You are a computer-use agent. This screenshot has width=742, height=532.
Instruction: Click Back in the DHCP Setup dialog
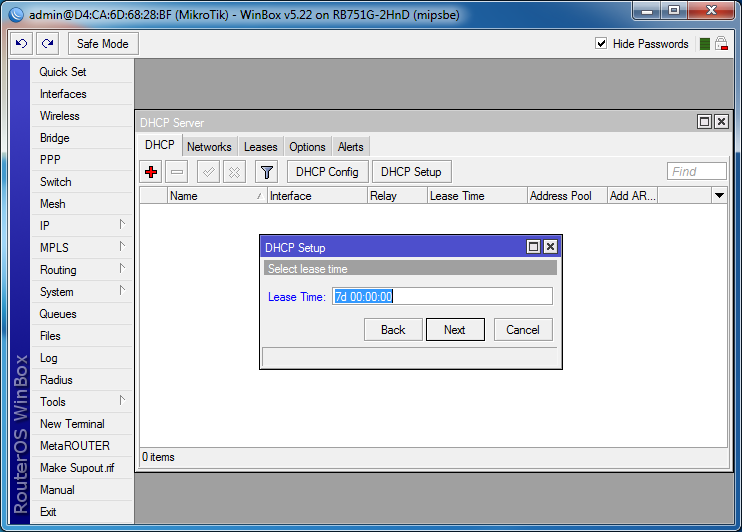click(x=393, y=330)
